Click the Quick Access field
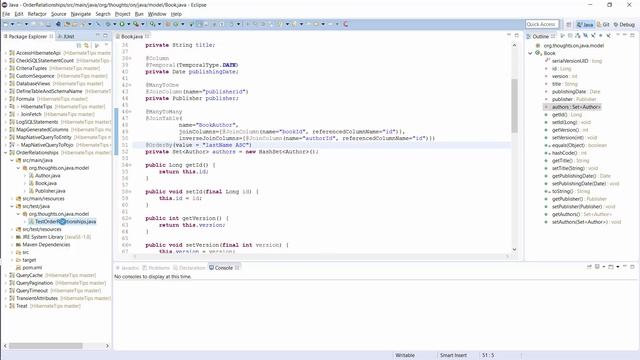 click(542, 24)
